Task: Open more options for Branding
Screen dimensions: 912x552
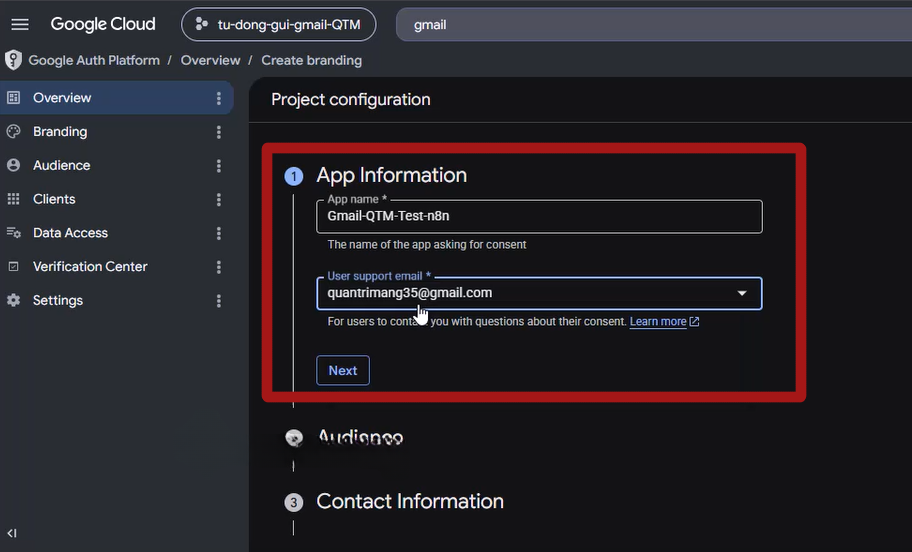Action: (219, 132)
